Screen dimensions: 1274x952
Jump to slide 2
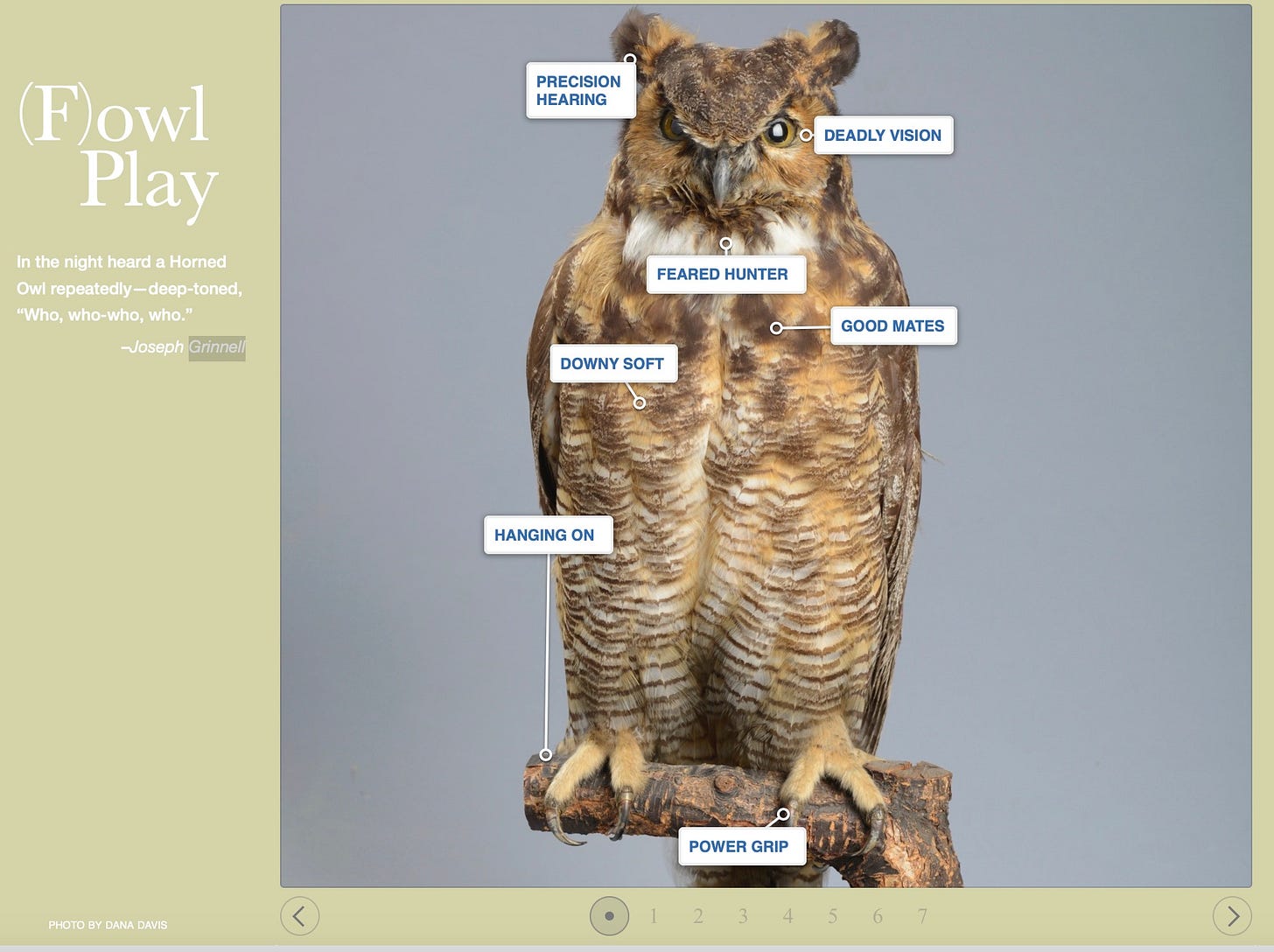pyautogui.click(x=698, y=916)
